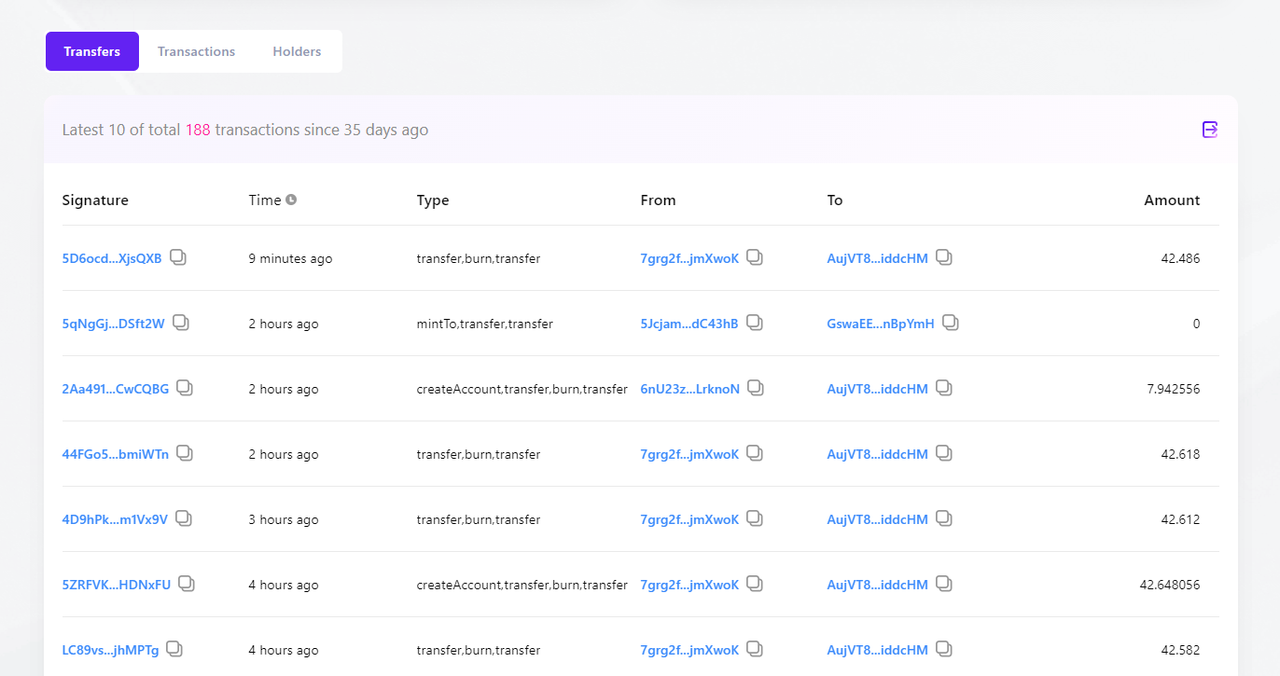Toggle the time format clock icon
Image resolution: width=1280 pixels, height=676 pixels.
[x=291, y=200]
